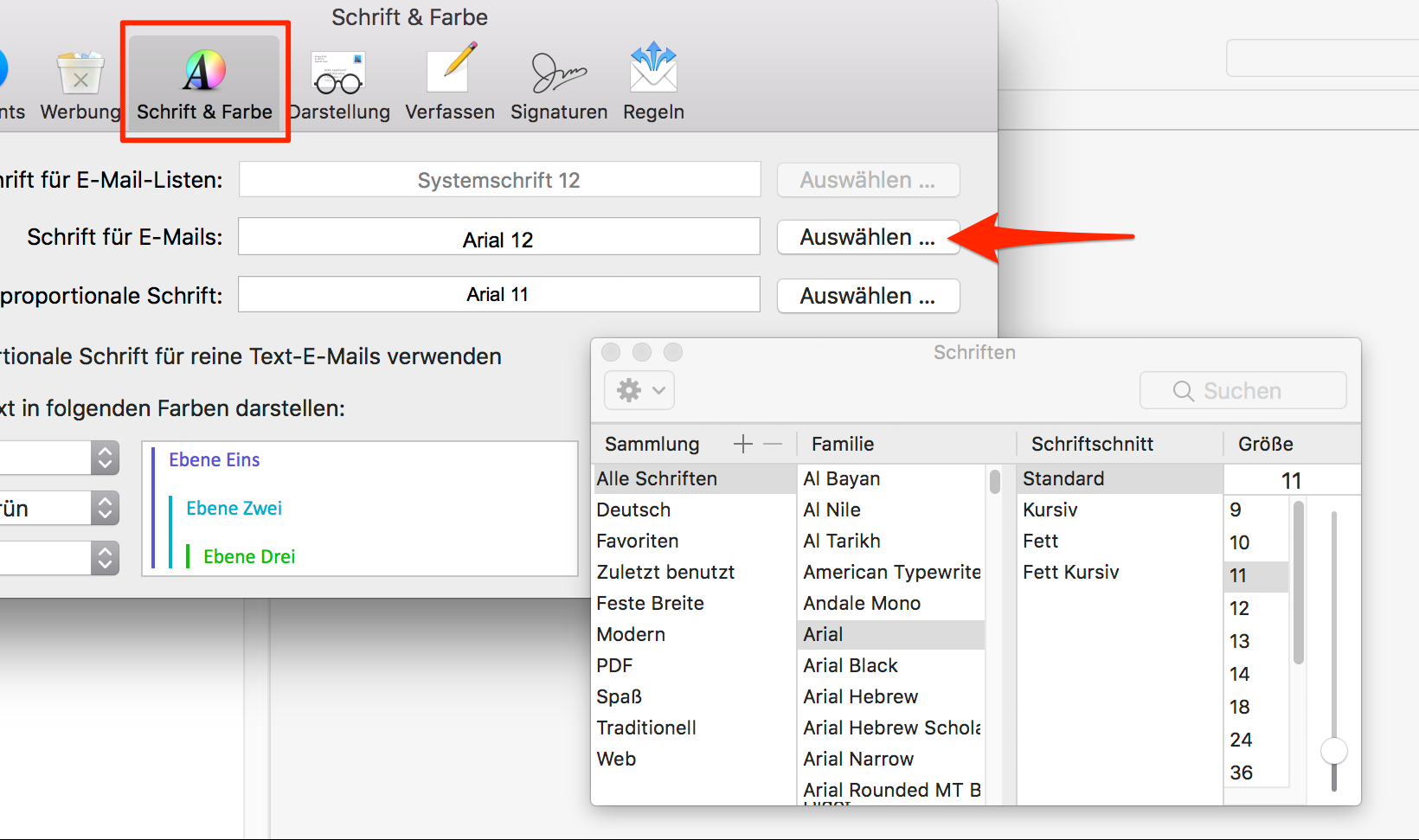1419x840 pixels.
Task: Click the disabled Auswählen for E-Mail-Listen
Action: tap(868, 180)
